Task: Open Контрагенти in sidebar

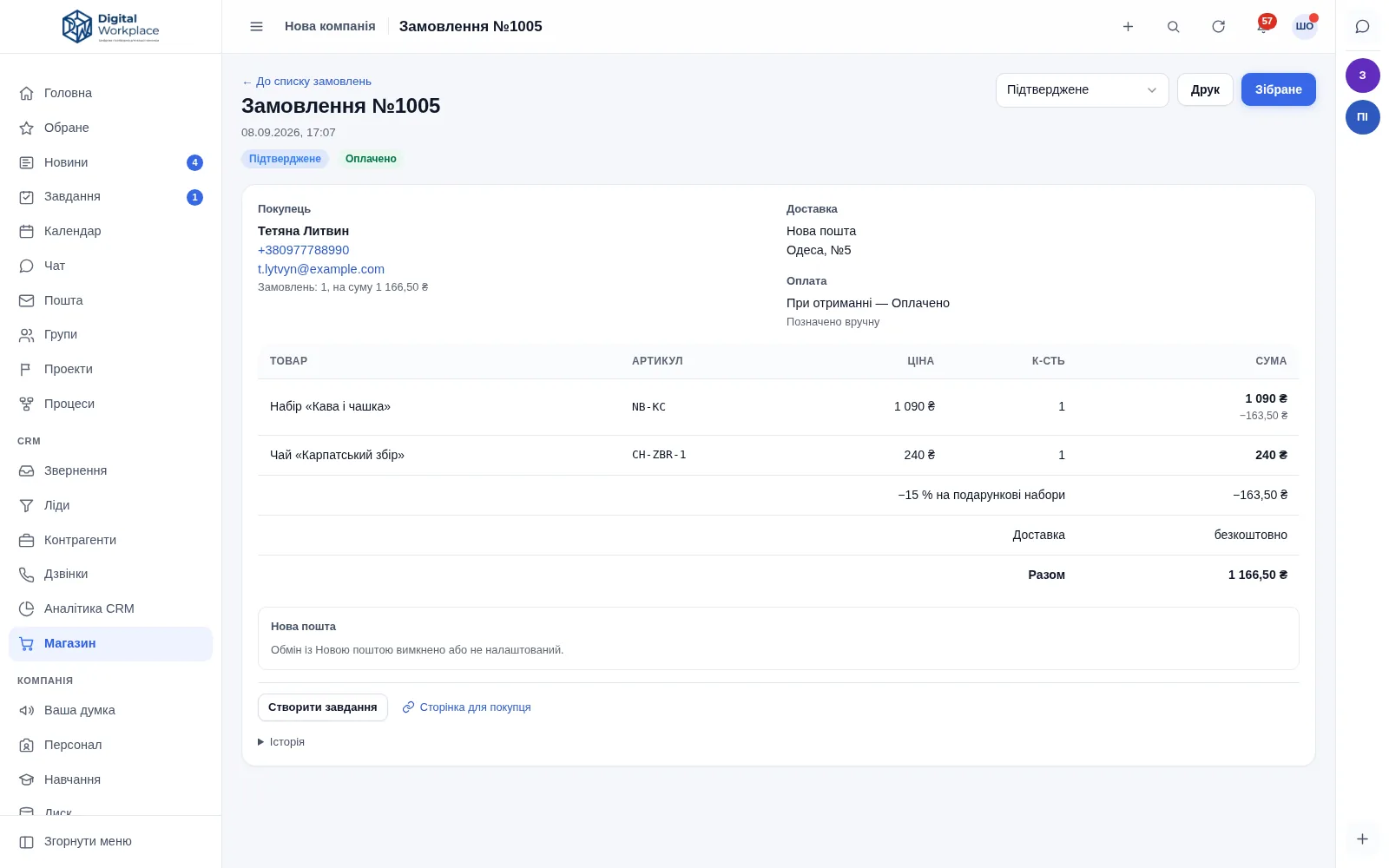Action: (x=110, y=540)
